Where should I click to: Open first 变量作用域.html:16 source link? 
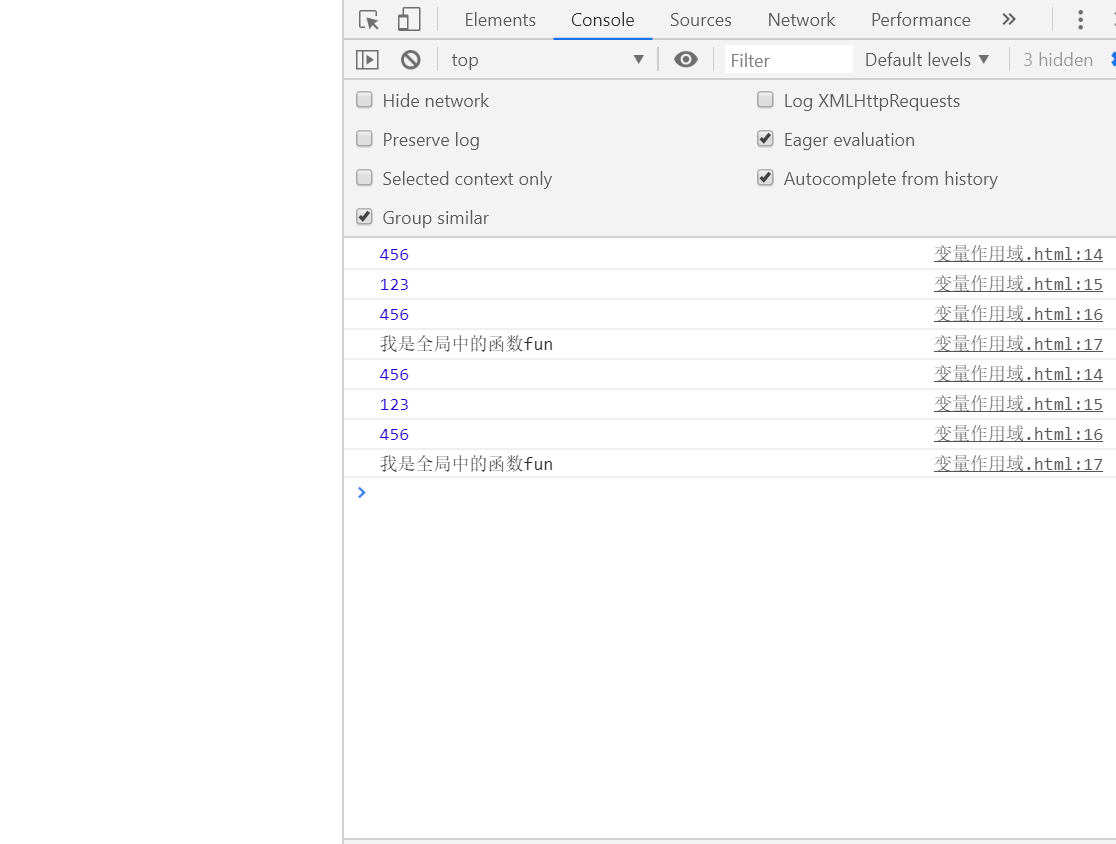coord(1018,314)
